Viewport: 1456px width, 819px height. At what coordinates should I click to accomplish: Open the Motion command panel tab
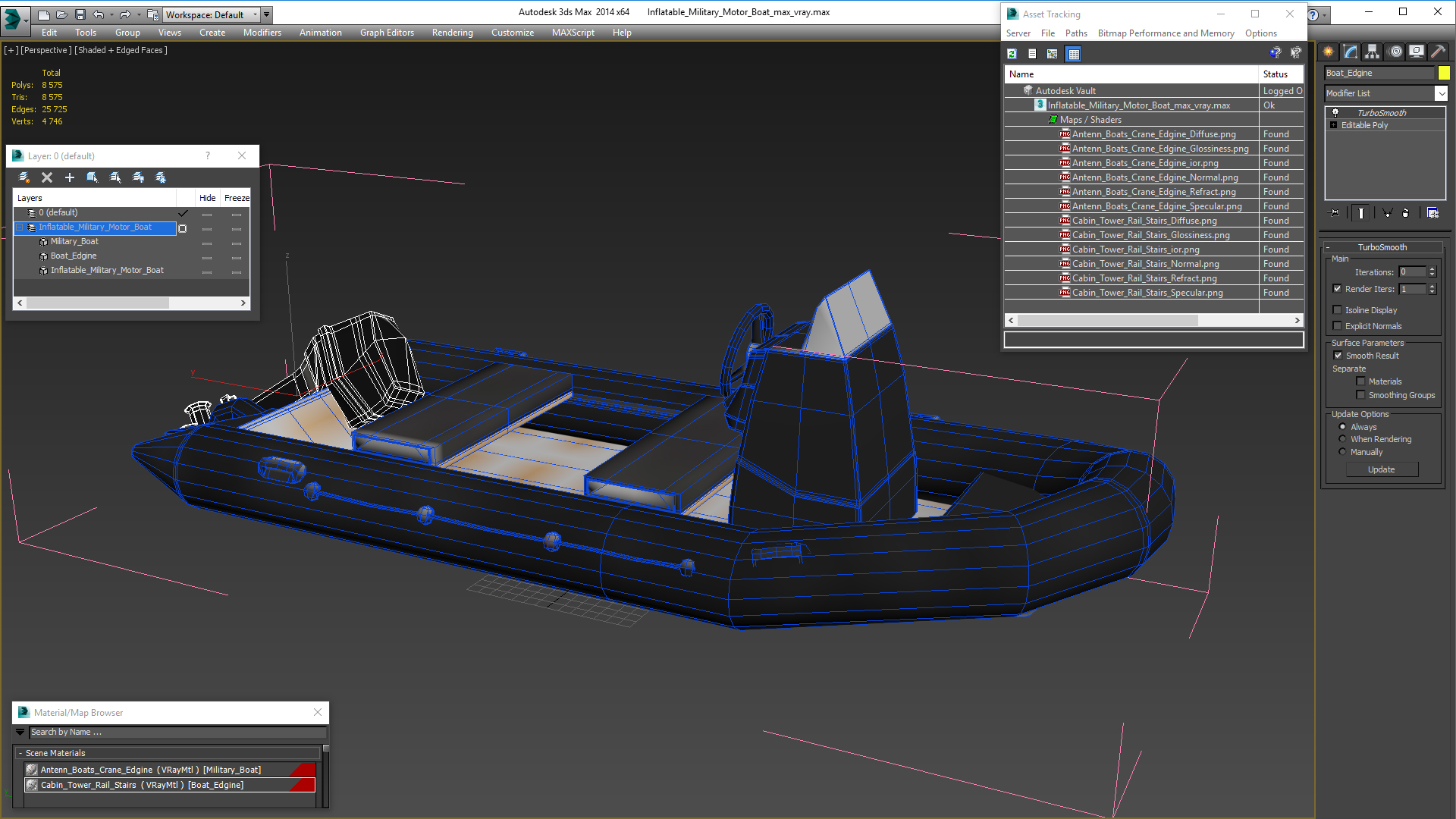tap(1395, 52)
